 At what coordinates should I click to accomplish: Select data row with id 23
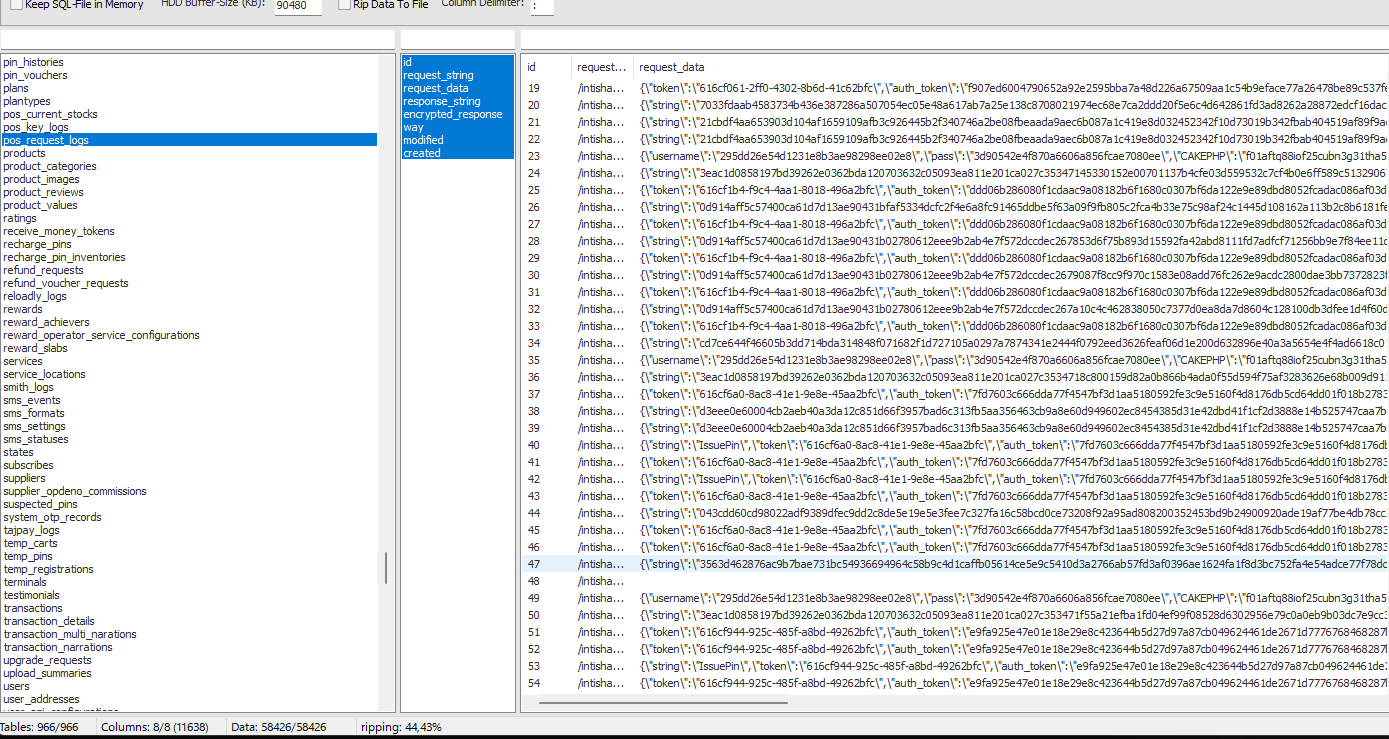pos(954,156)
